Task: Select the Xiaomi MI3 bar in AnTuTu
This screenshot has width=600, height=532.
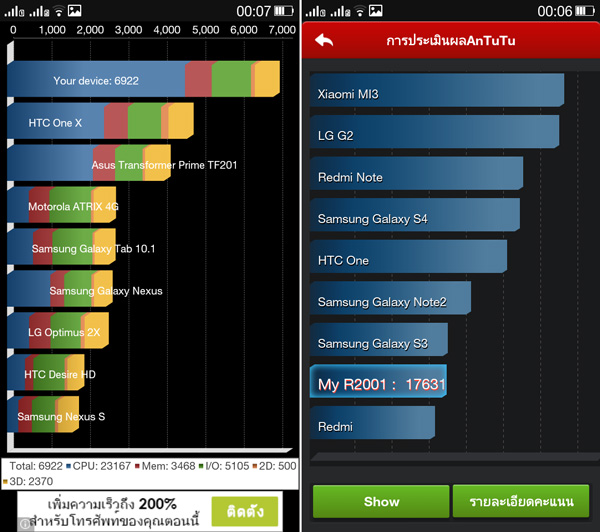Action: point(437,90)
